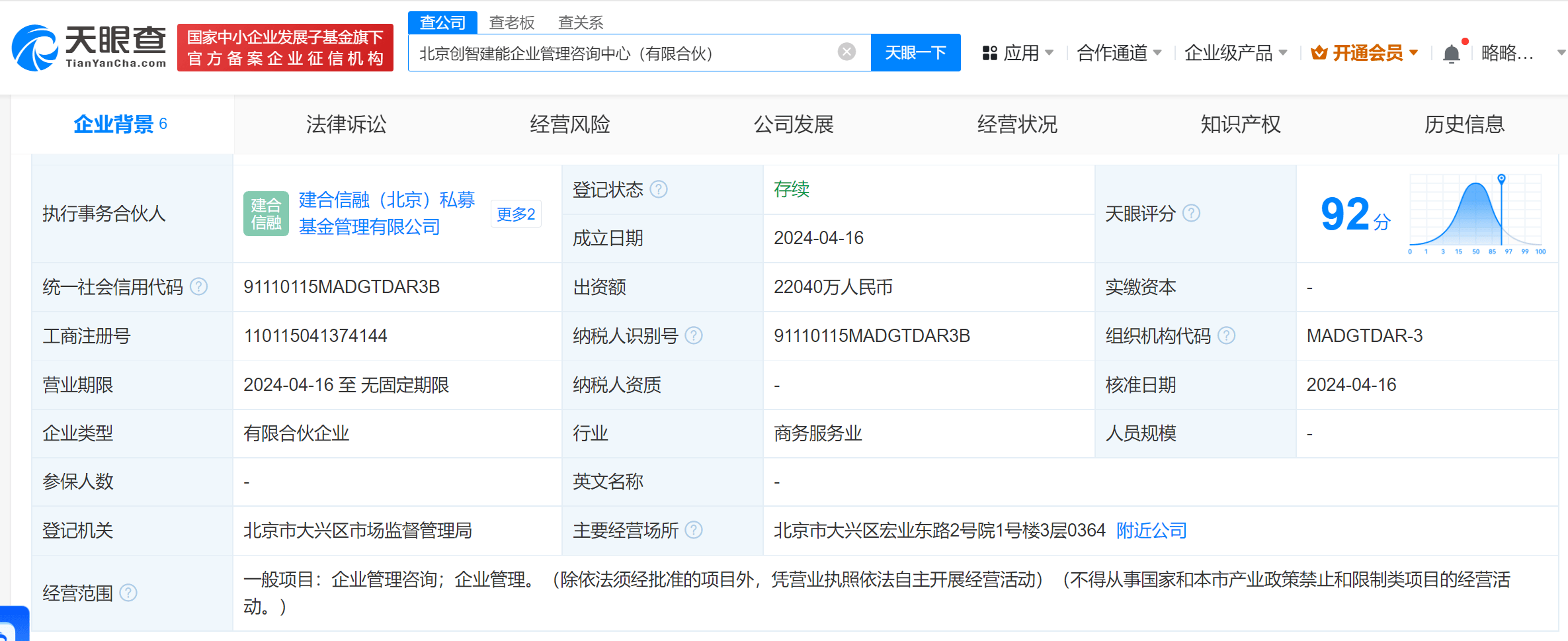
Task: Click the 应用 grid icon
Action: click(989, 53)
